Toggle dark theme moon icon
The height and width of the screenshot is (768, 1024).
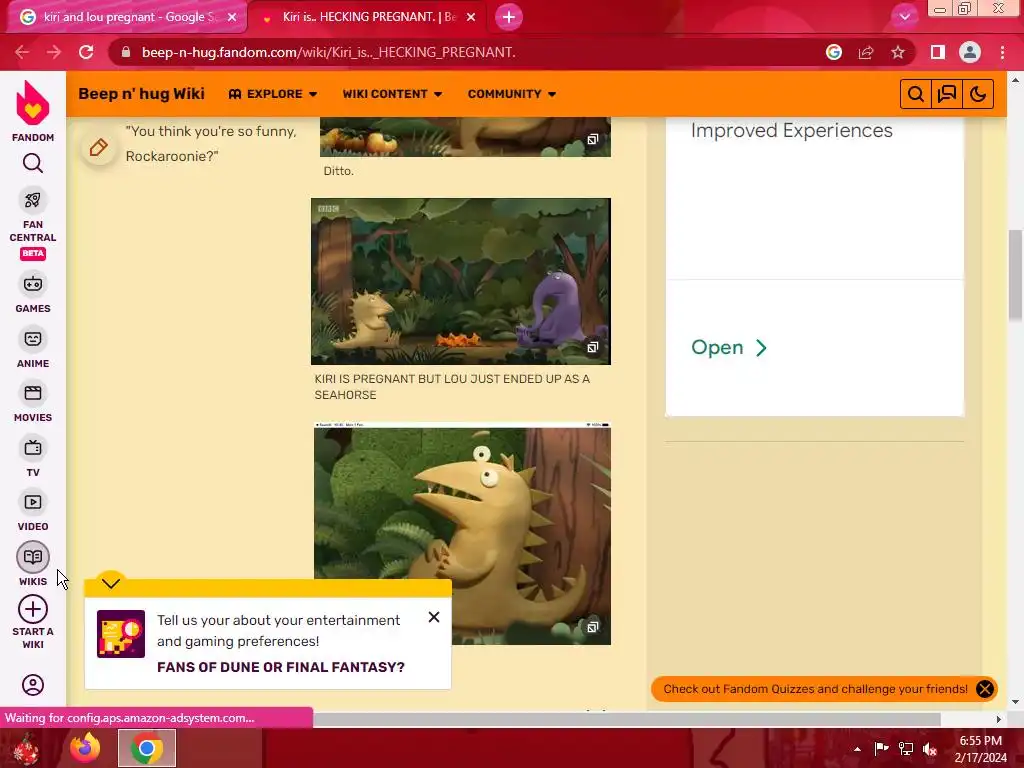click(978, 94)
